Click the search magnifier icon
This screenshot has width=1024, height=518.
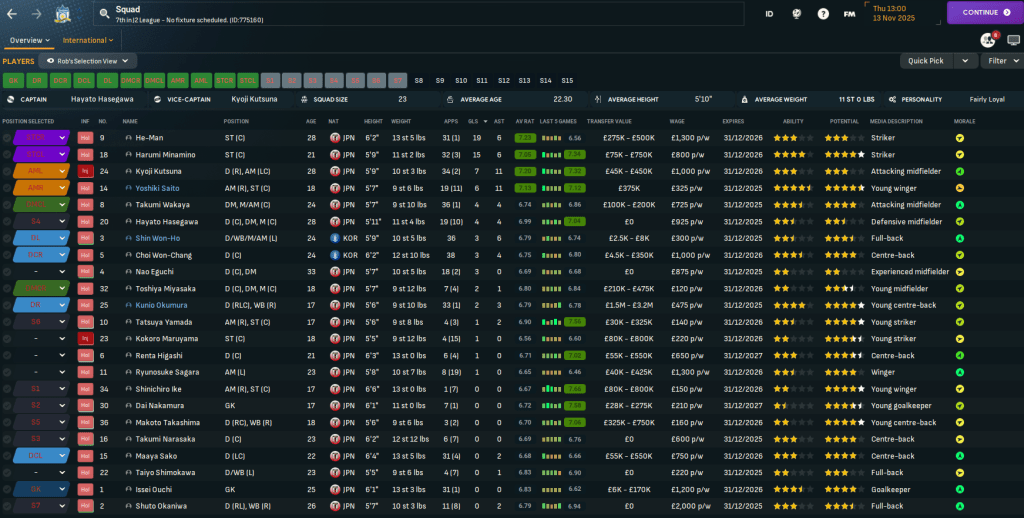pyautogui.click(x=105, y=13)
